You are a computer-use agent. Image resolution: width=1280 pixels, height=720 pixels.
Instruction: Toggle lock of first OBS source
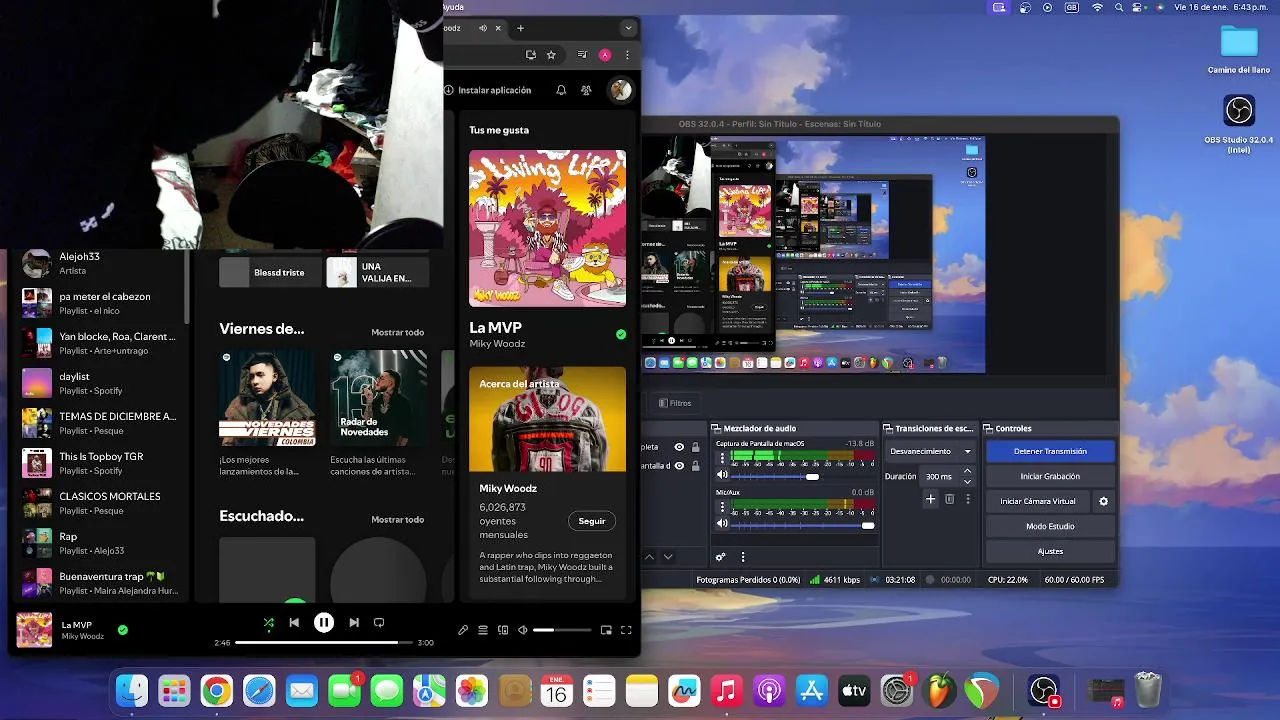[695, 447]
